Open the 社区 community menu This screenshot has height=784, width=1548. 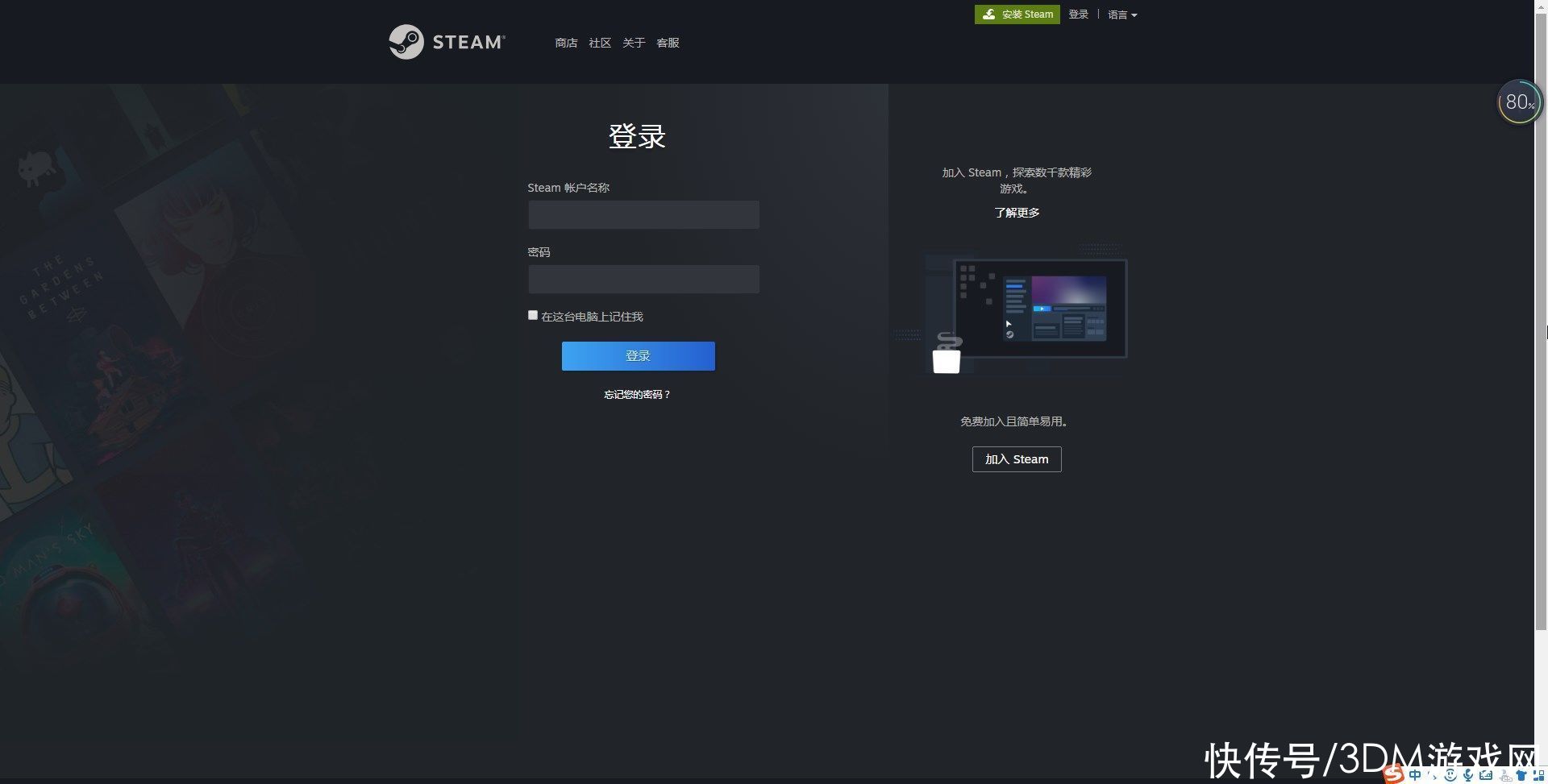click(600, 43)
